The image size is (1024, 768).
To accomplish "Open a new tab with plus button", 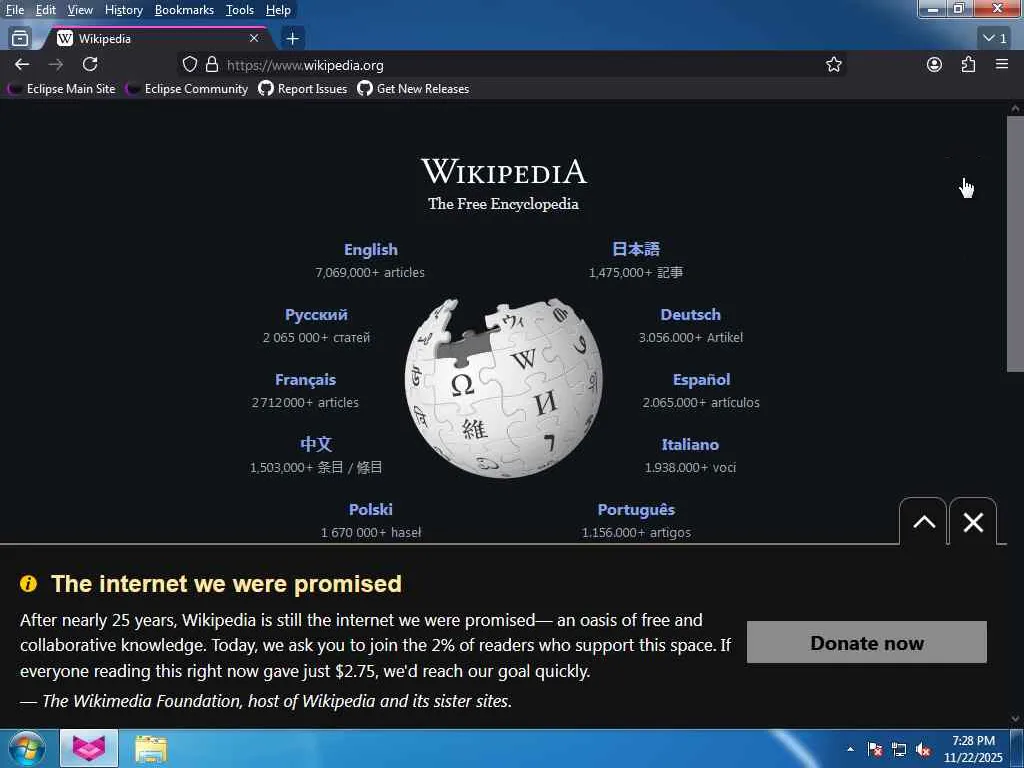I will point(293,39).
